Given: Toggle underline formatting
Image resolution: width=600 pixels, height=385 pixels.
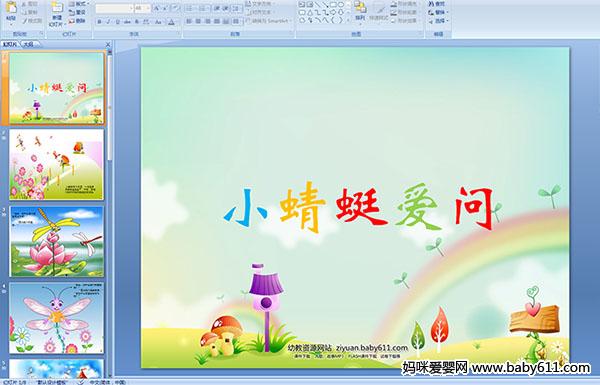Looking at the screenshot, I should click(117, 22).
